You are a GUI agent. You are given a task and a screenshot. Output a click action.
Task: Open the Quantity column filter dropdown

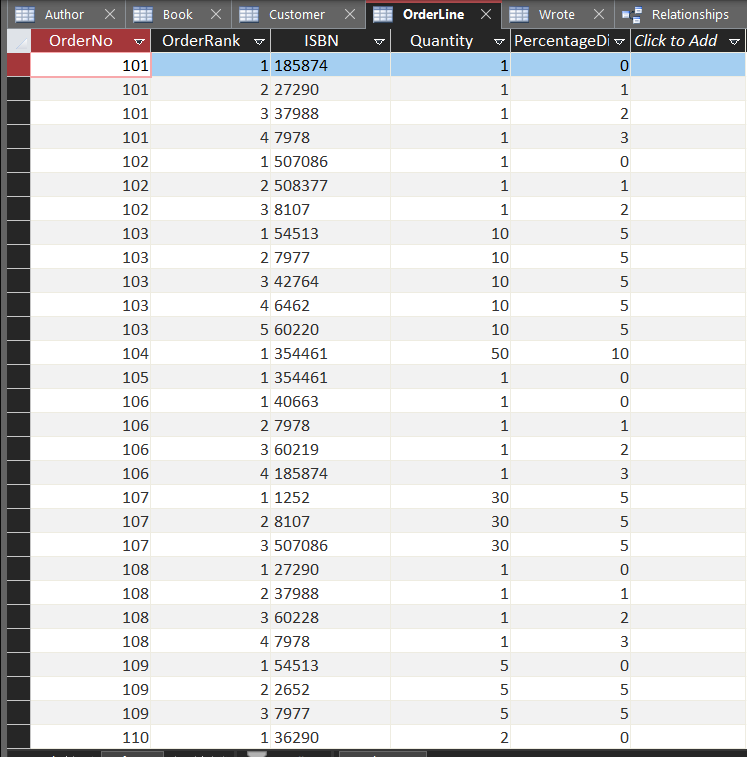coord(499,42)
